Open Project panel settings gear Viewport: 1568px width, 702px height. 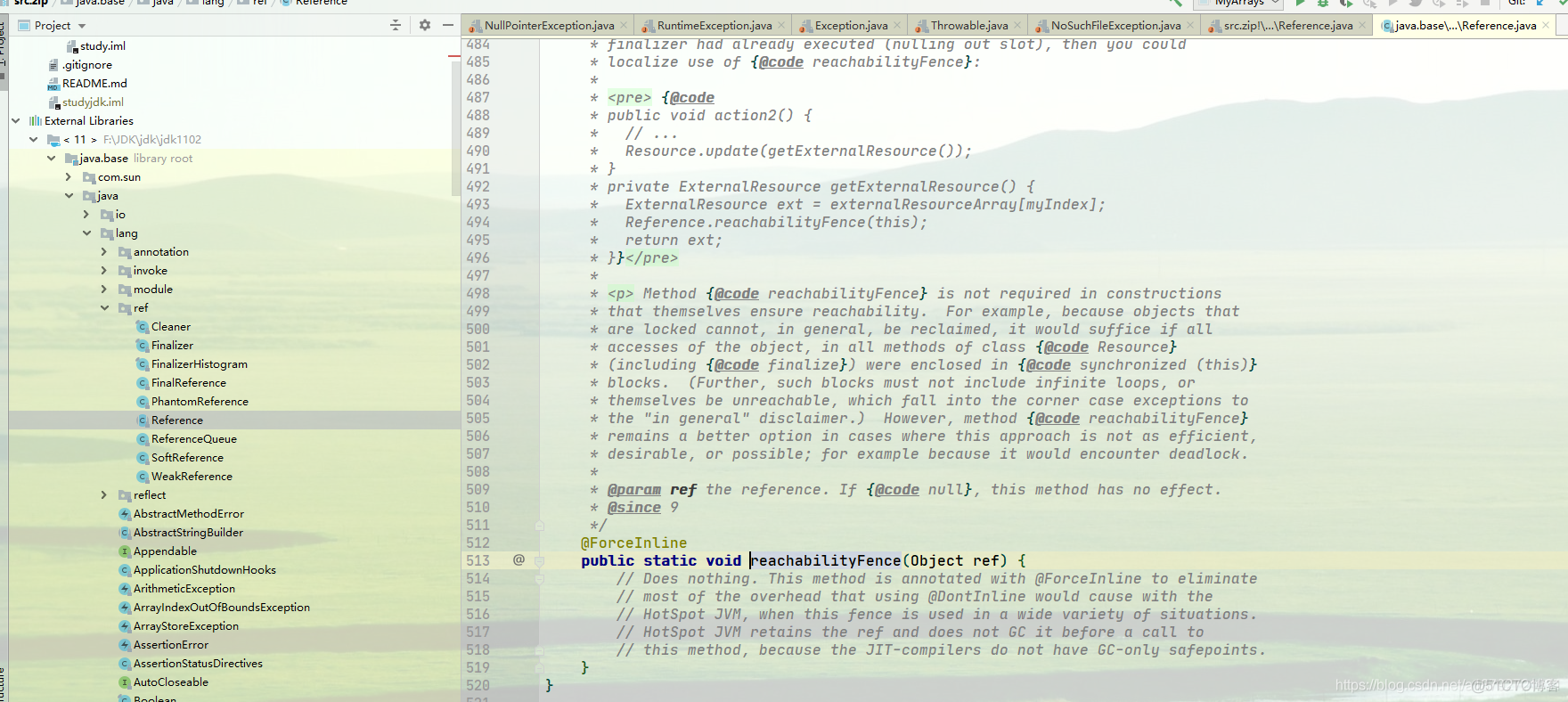coord(425,25)
